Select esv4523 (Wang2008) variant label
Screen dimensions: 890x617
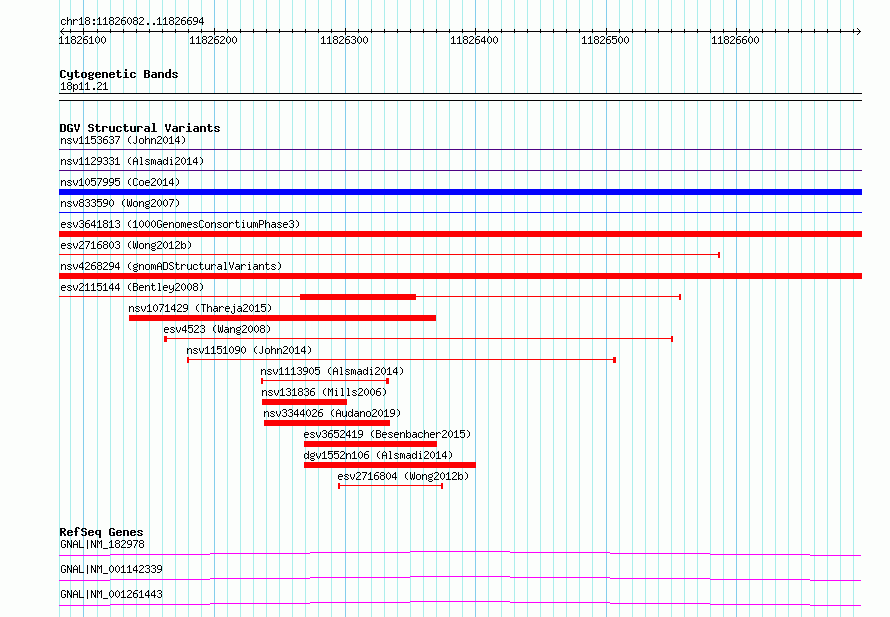coord(217,329)
